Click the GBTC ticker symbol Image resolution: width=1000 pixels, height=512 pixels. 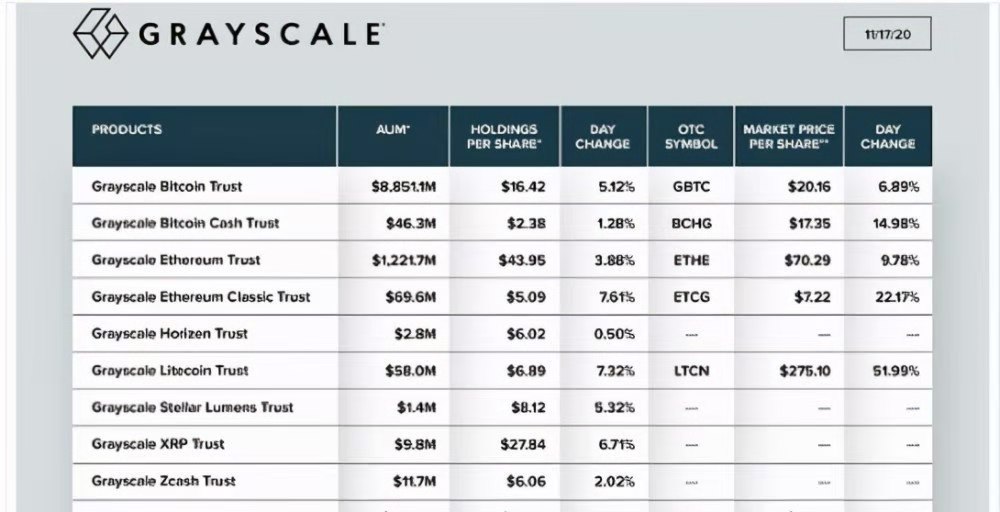tap(690, 186)
